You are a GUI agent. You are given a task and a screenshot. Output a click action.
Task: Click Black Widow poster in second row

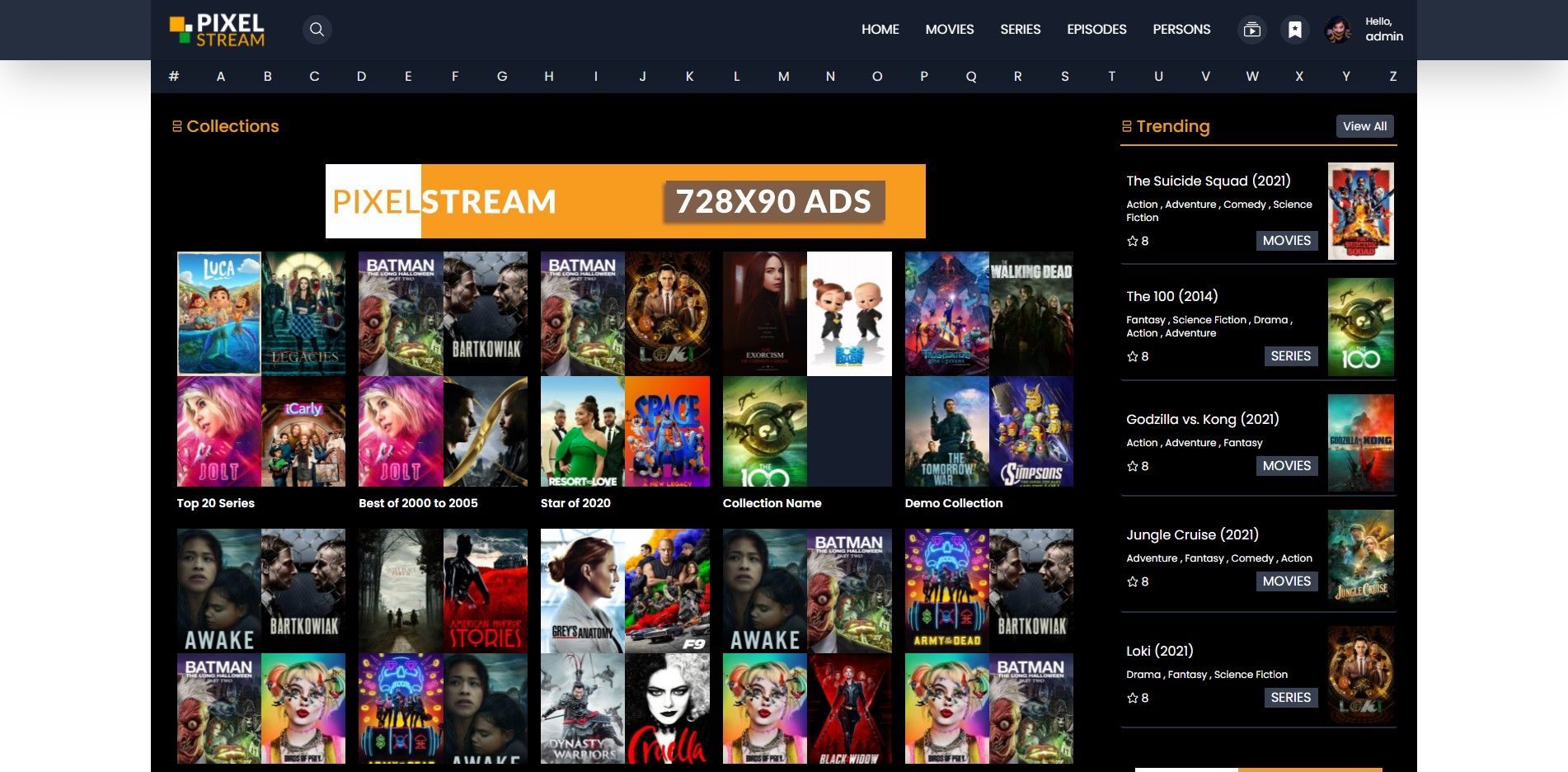coord(849,708)
